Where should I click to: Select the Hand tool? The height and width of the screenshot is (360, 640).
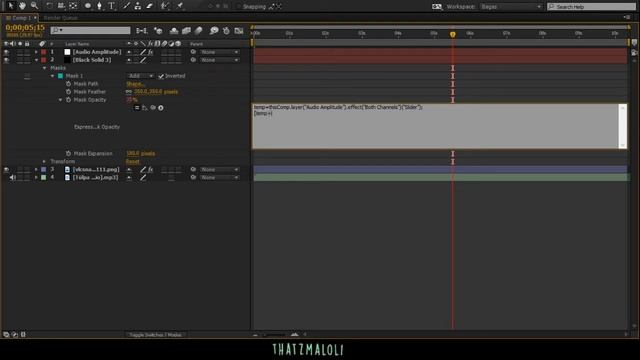click(x=22, y=6)
